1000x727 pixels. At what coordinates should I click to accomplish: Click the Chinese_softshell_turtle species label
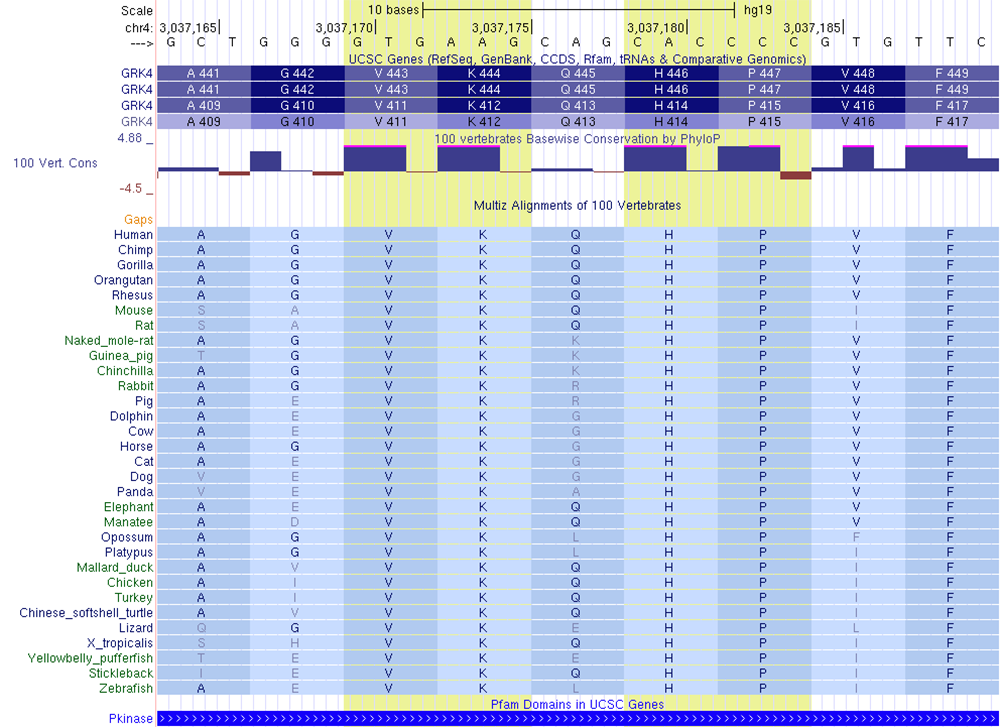(x=86, y=613)
